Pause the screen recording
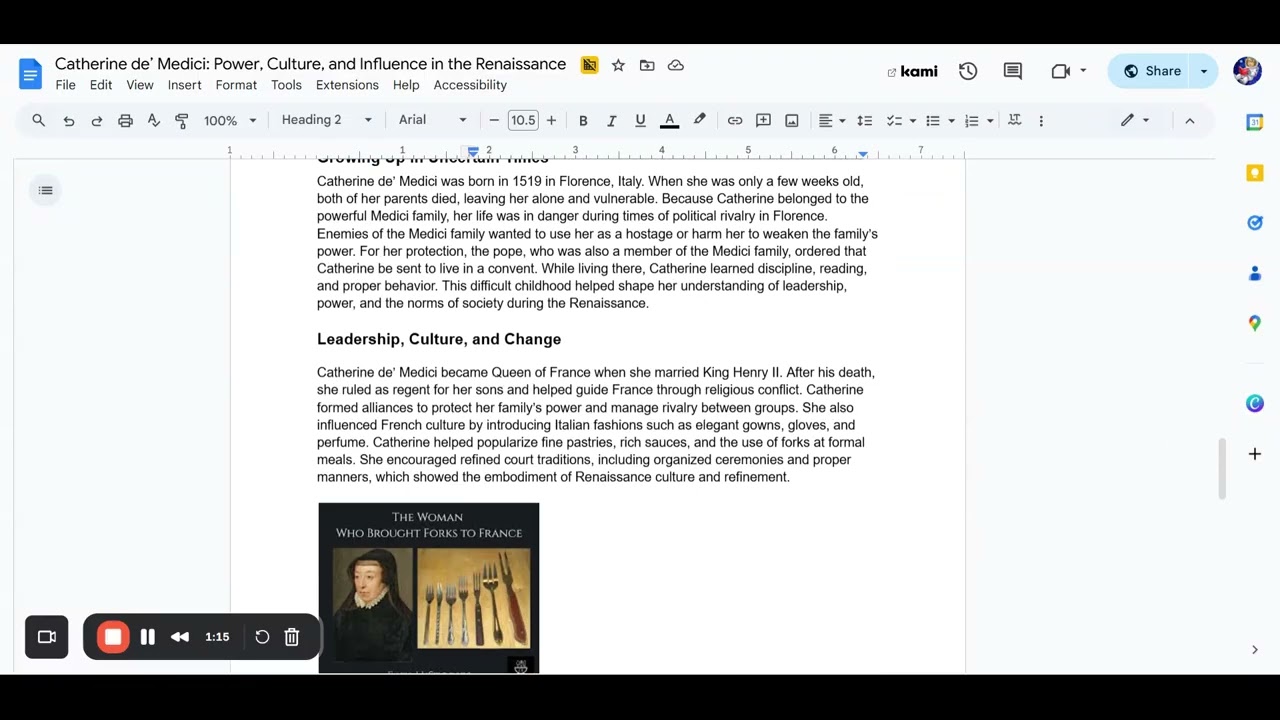The image size is (1280, 720). (148, 637)
